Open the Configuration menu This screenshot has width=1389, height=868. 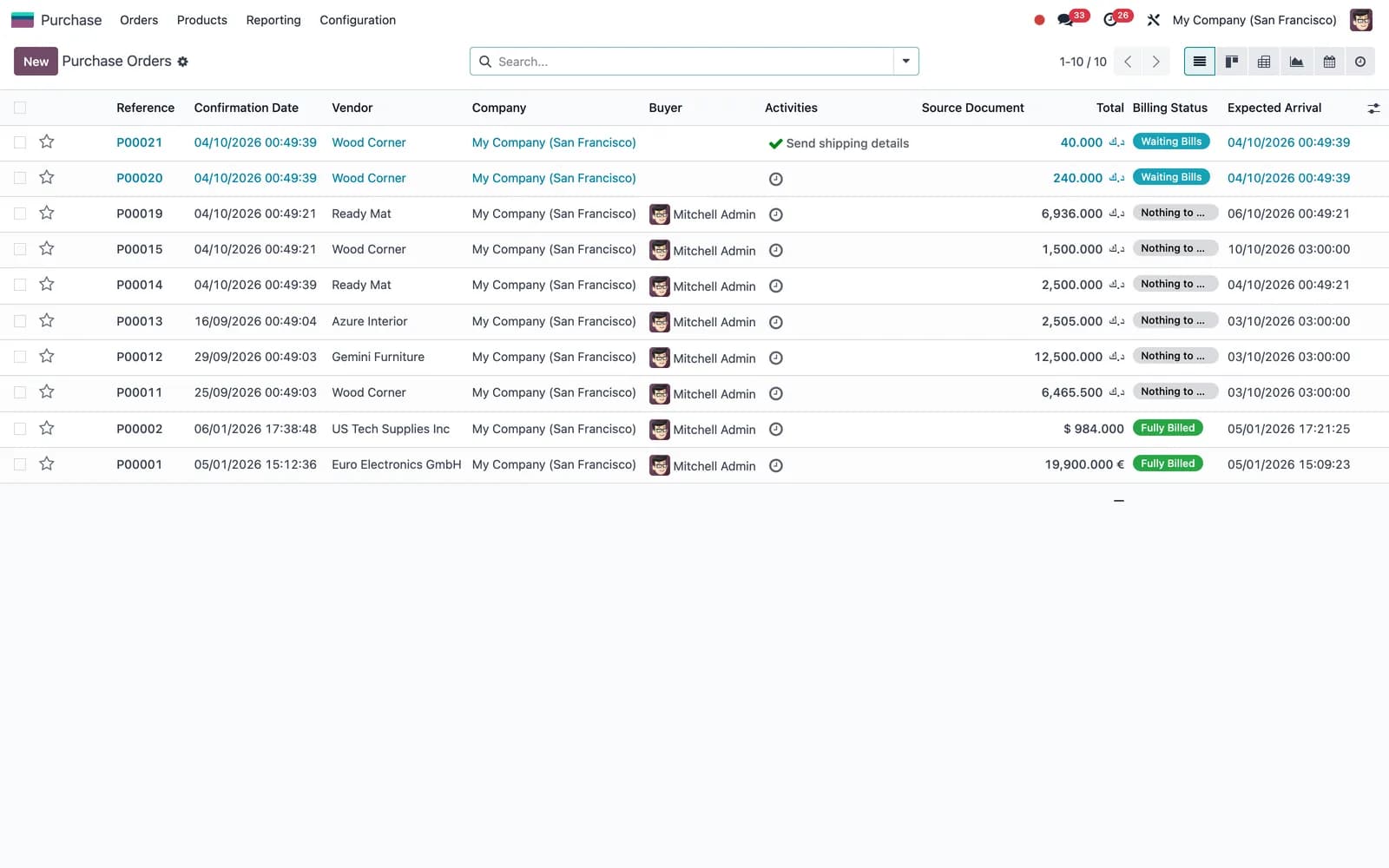click(358, 20)
